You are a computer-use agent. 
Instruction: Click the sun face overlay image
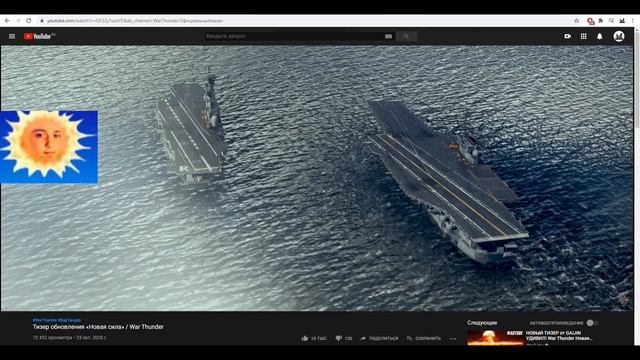point(49,147)
